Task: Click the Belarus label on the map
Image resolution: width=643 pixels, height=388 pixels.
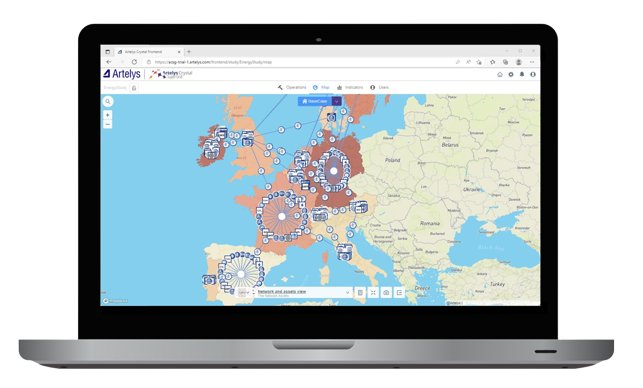Action: coord(450,145)
